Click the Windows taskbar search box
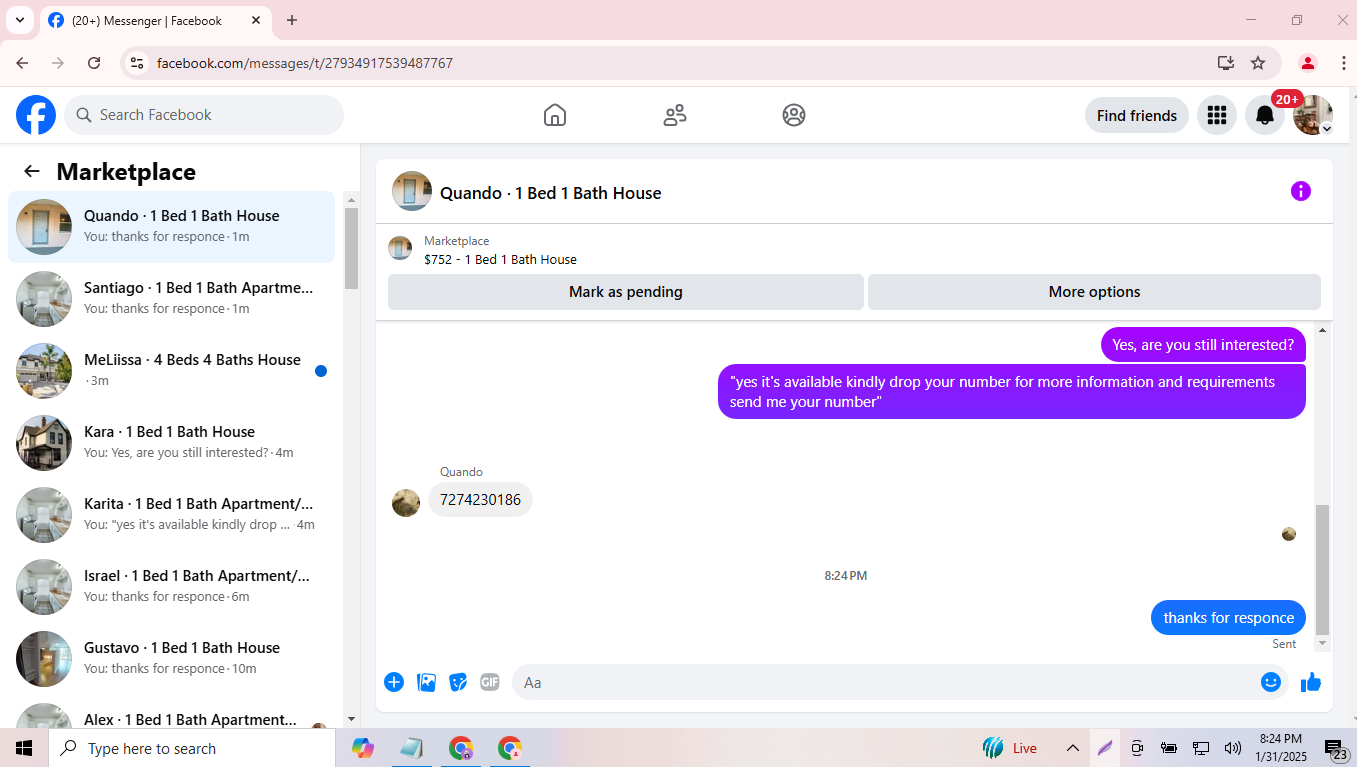 click(x=192, y=748)
